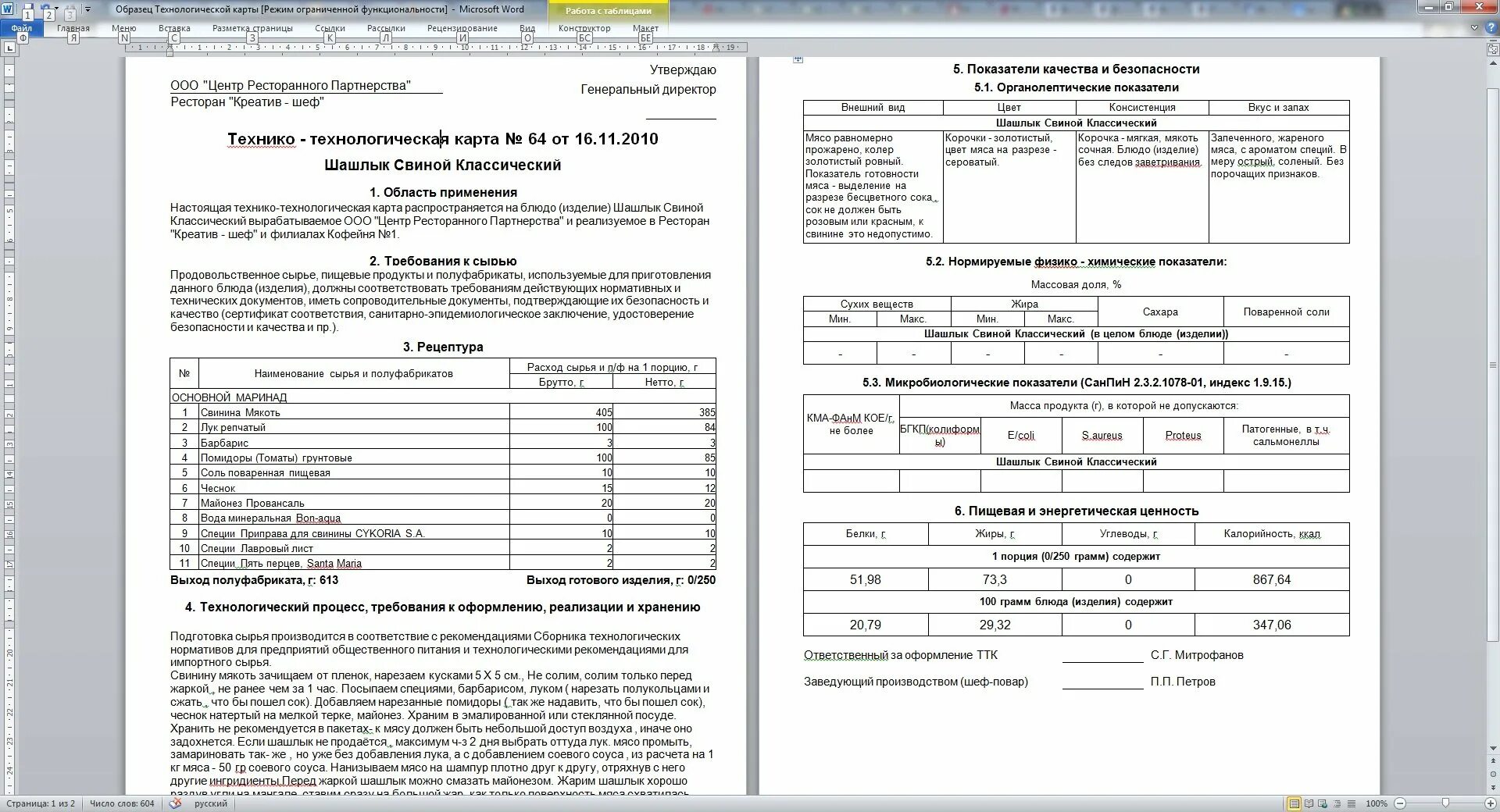Switch to the Главная ribbon tab
This screenshot has height=812, width=1500.
coord(73,28)
